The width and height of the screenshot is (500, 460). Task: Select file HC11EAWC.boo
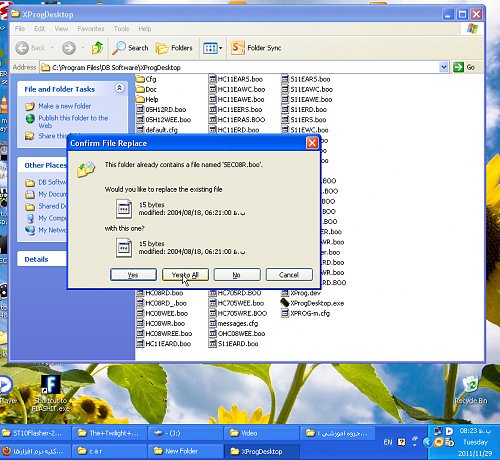237,89
